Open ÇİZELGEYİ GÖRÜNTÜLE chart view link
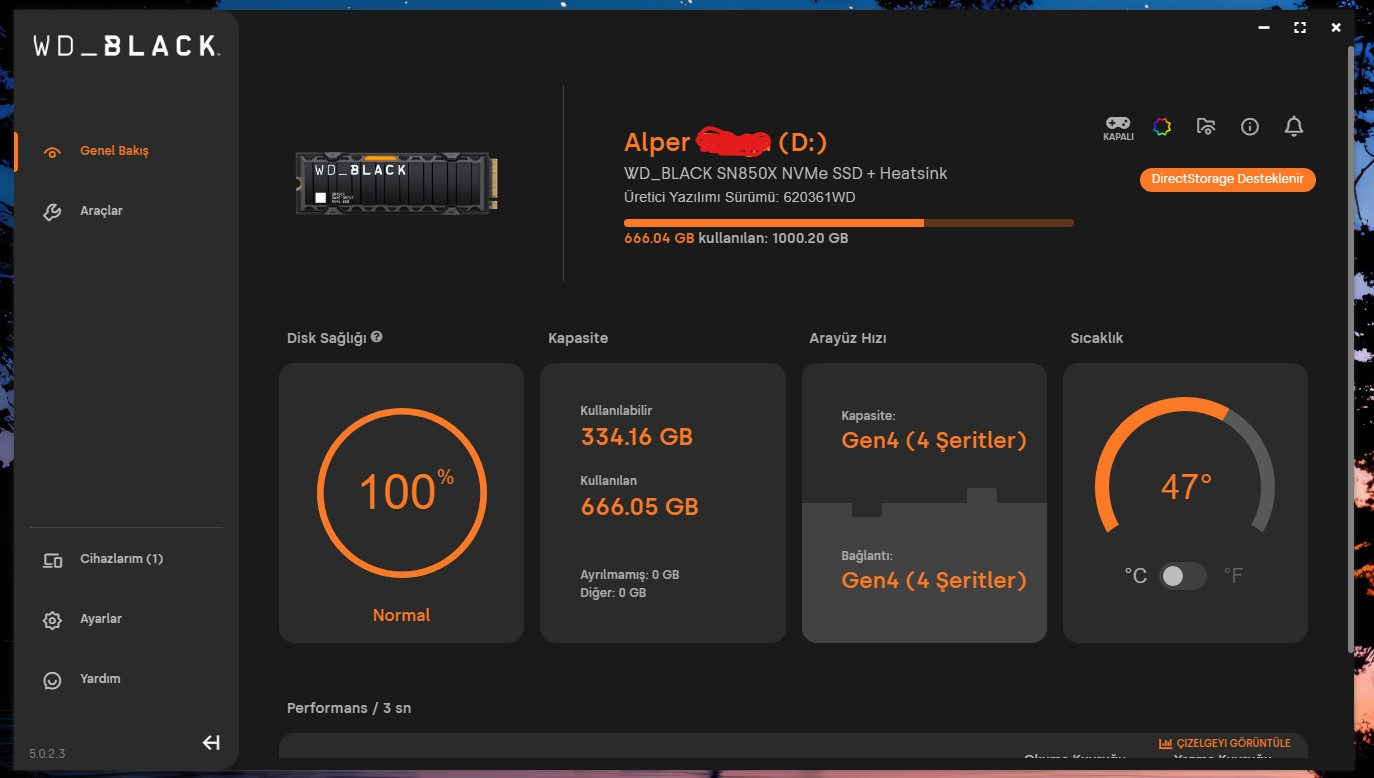1374x778 pixels. tap(1225, 743)
